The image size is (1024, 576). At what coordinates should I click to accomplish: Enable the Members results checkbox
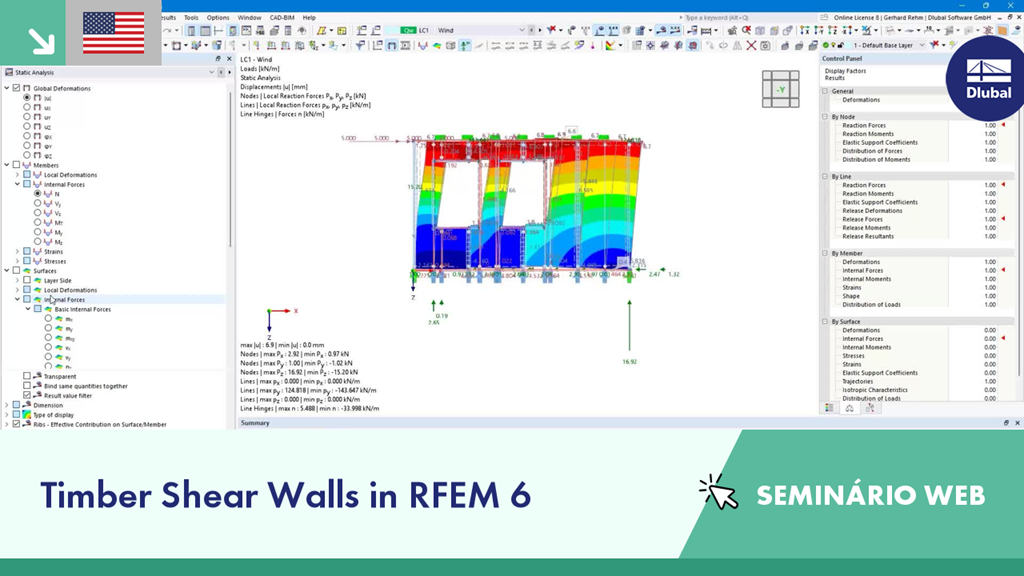point(16,165)
